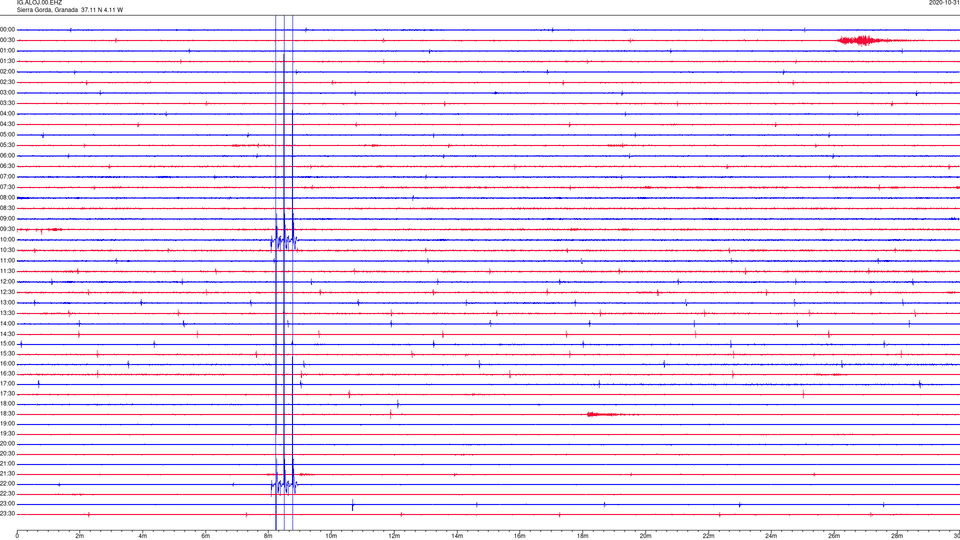This screenshot has height=540, width=960.
Task: Click the 10m tick label on time axis
Action: (x=331, y=535)
